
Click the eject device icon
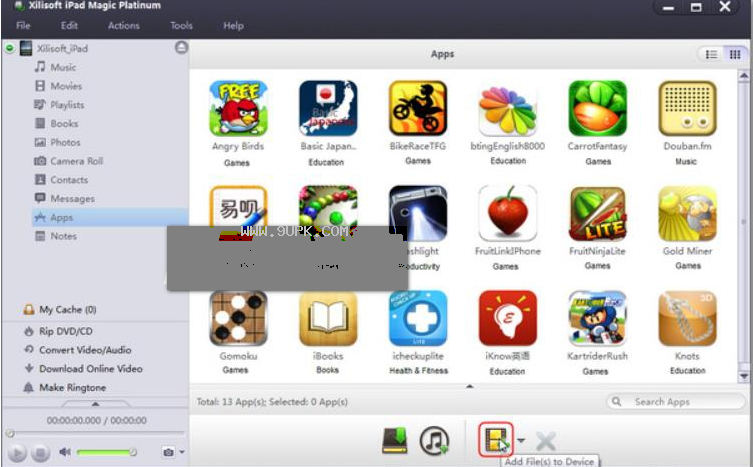181,48
